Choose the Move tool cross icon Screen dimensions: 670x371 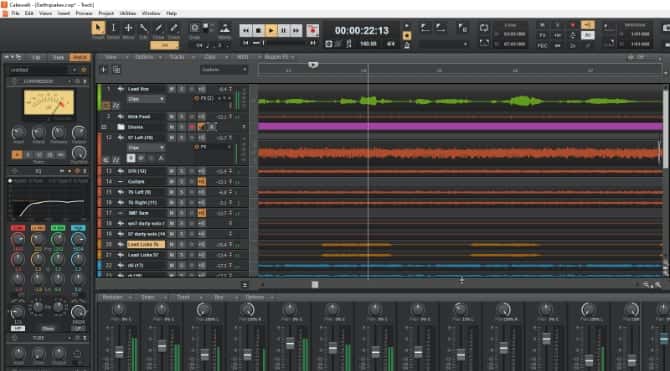pyautogui.click(x=128, y=28)
